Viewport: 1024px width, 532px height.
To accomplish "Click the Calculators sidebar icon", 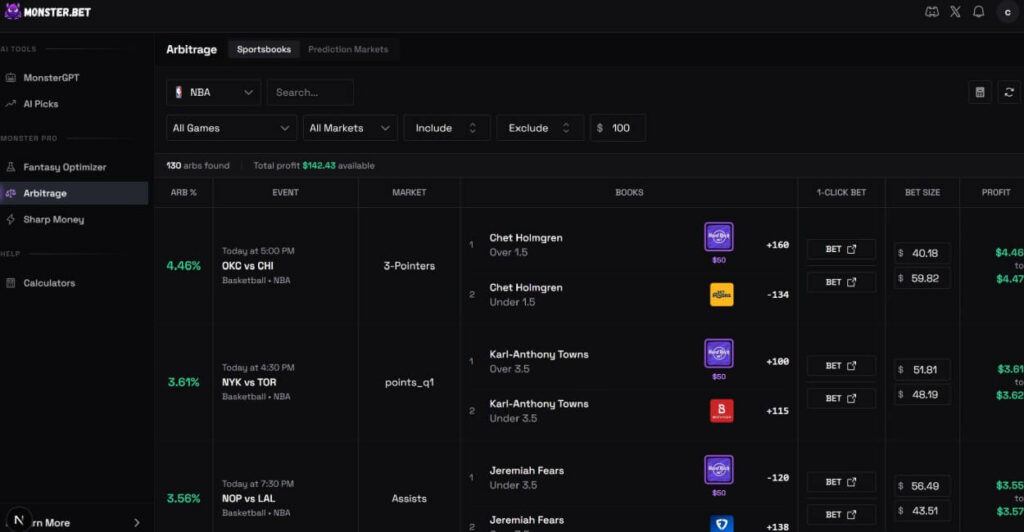I will pos(10,283).
